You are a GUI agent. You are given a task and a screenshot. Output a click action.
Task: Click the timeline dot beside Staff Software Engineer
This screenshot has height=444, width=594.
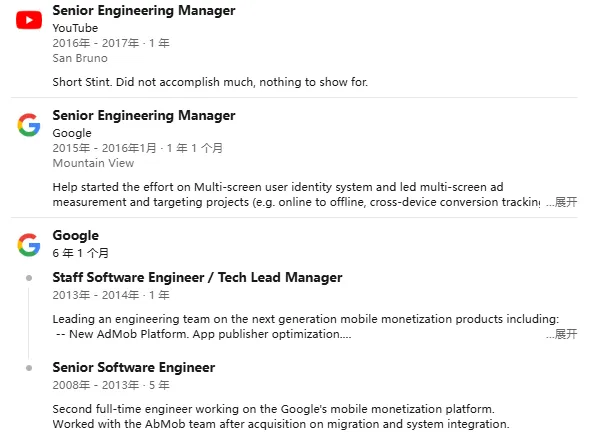pyautogui.click(x=29, y=278)
